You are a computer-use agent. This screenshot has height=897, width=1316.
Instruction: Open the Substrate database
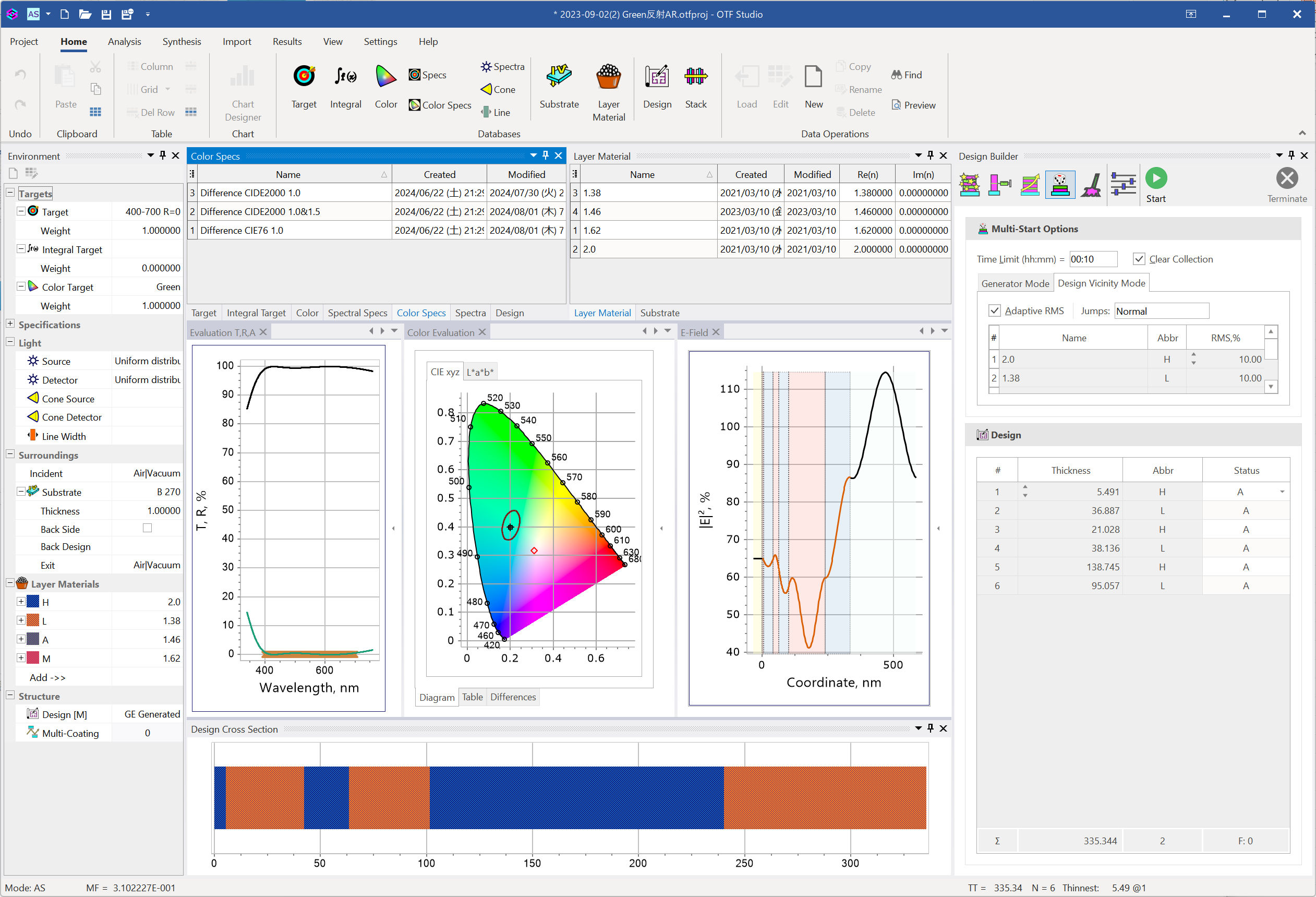click(559, 87)
